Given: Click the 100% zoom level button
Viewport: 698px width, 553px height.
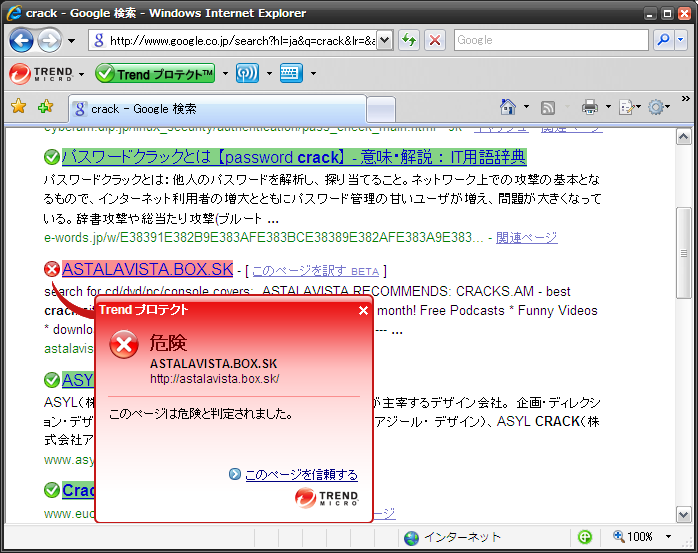Looking at the screenshot, I should pos(633,537).
